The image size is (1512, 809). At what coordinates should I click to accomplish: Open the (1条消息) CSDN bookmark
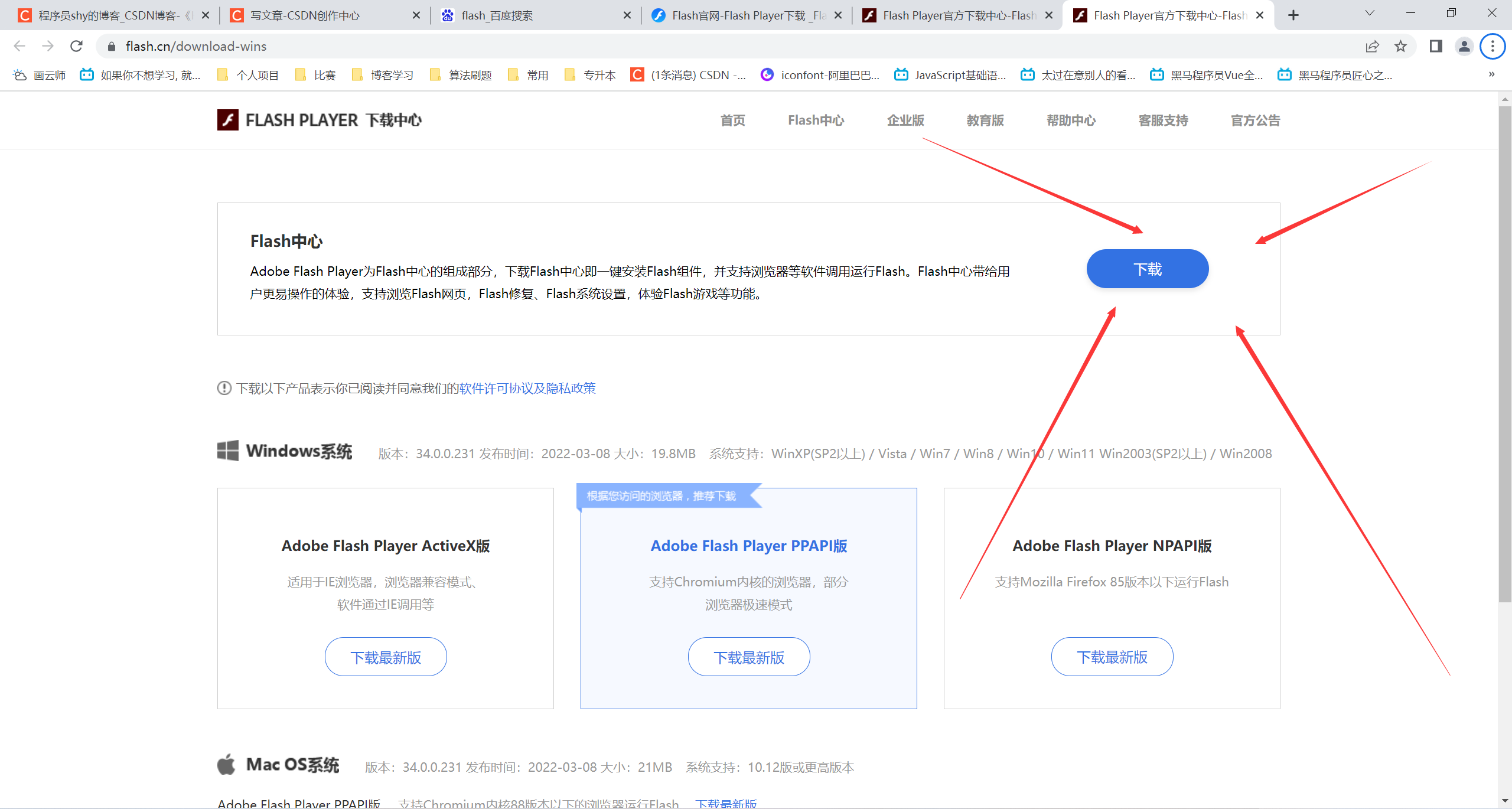(x=689, y=75)
